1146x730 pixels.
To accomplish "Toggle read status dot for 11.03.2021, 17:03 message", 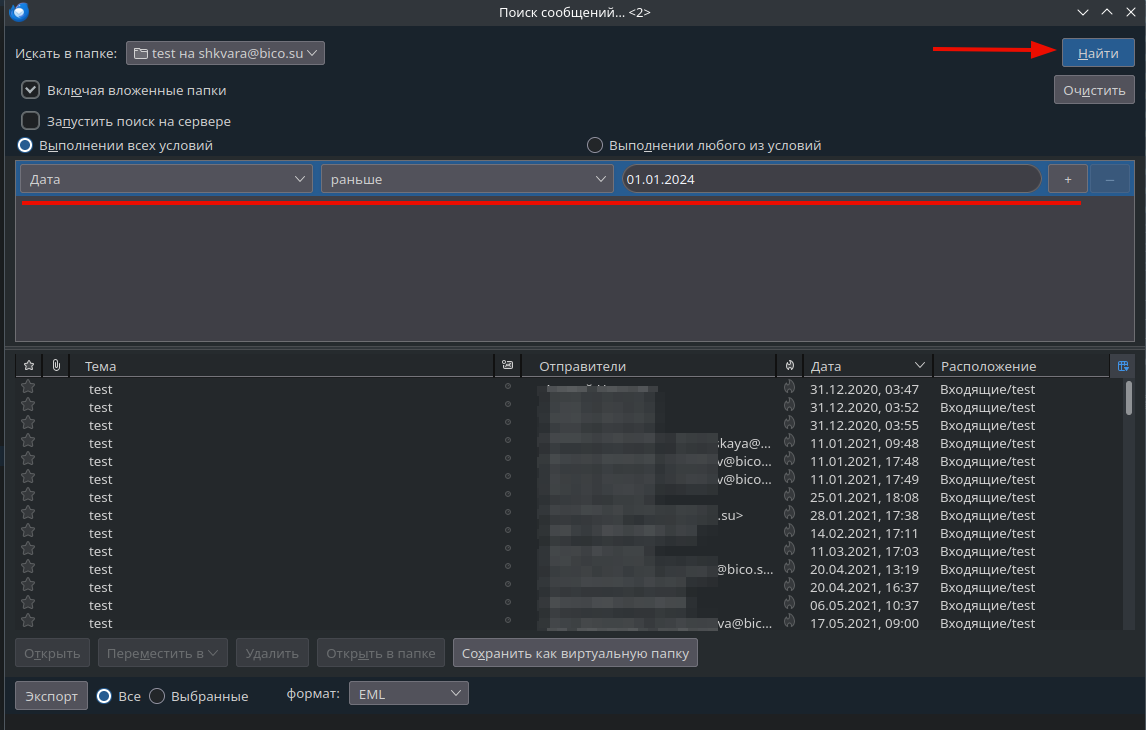I will pyautogui.click(x=508, y=548).
